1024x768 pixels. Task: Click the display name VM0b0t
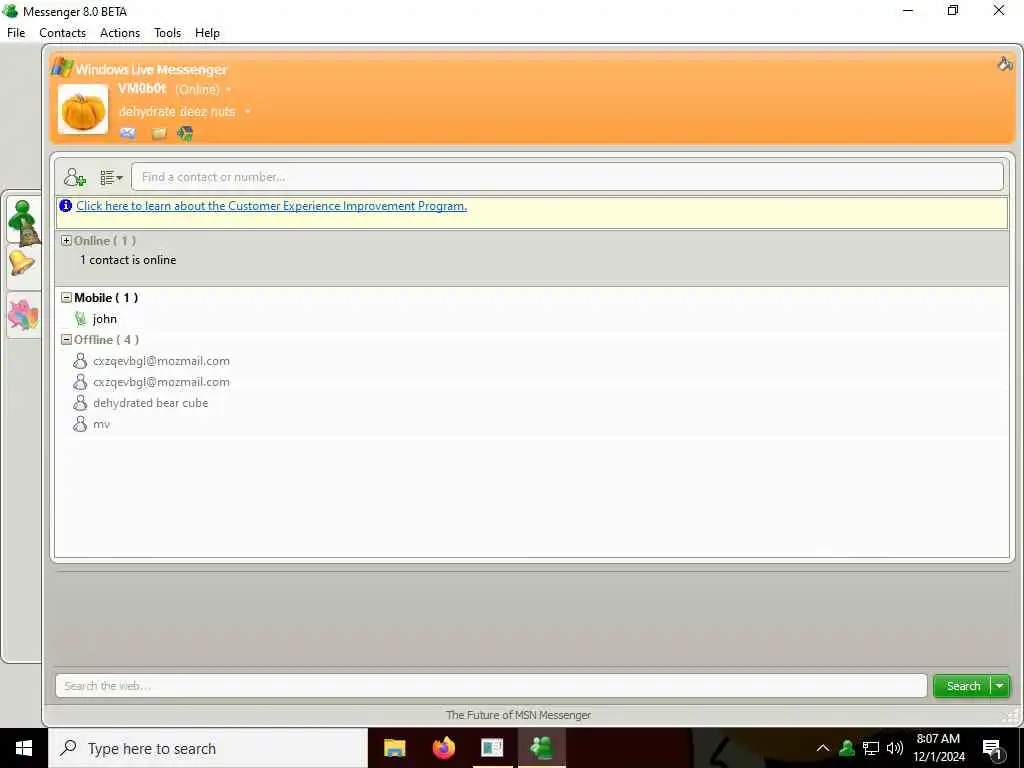tap(142, 89)
